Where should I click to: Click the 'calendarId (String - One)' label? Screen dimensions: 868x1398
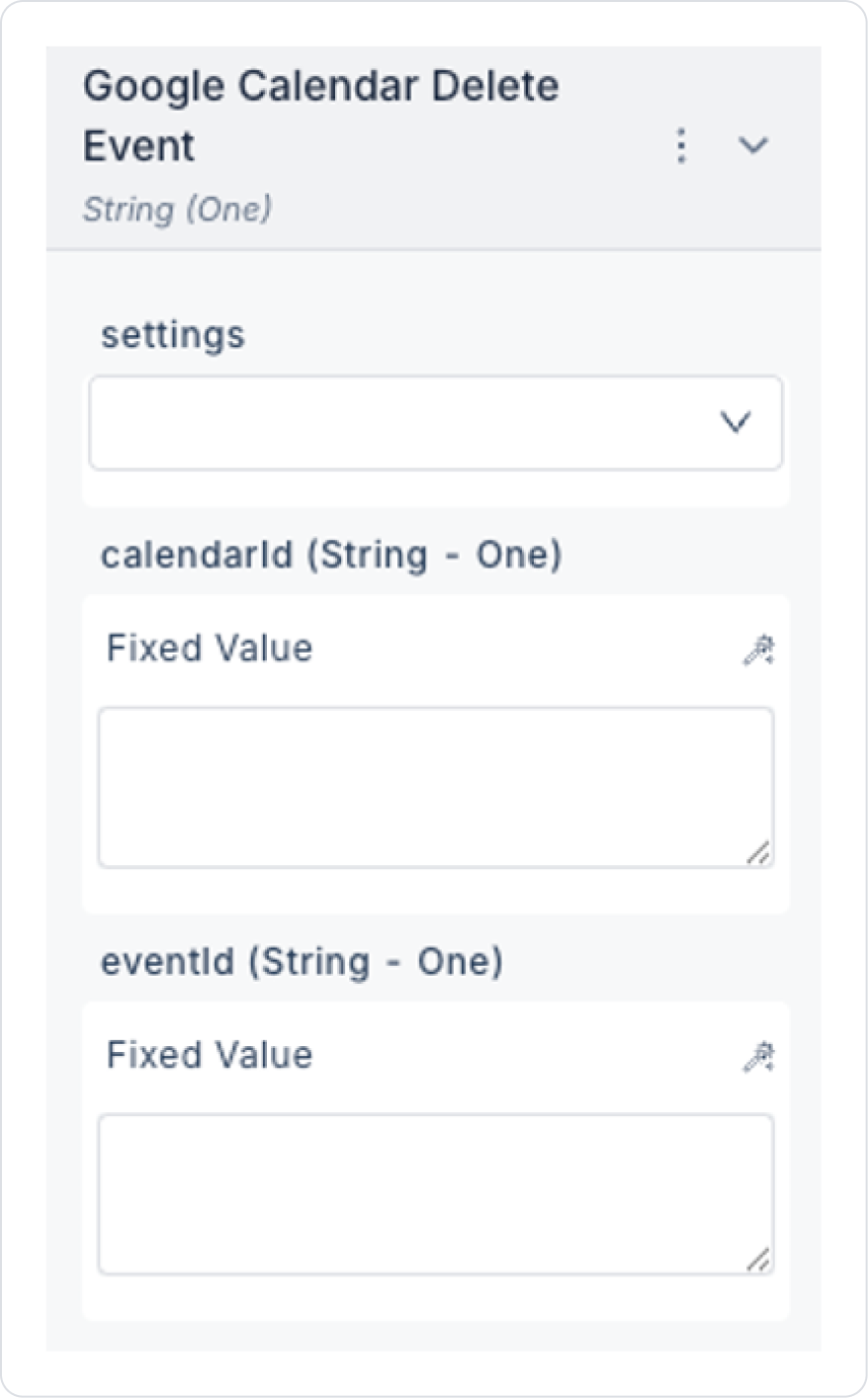[x=331, y=555]
